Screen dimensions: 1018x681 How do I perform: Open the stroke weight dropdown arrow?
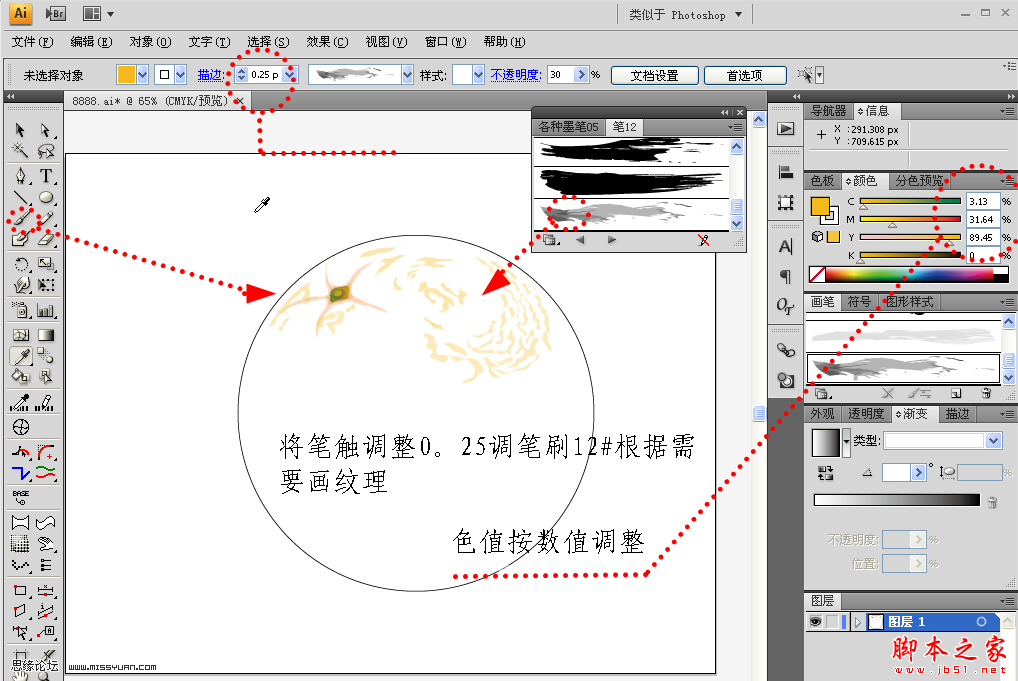(290, 75)
